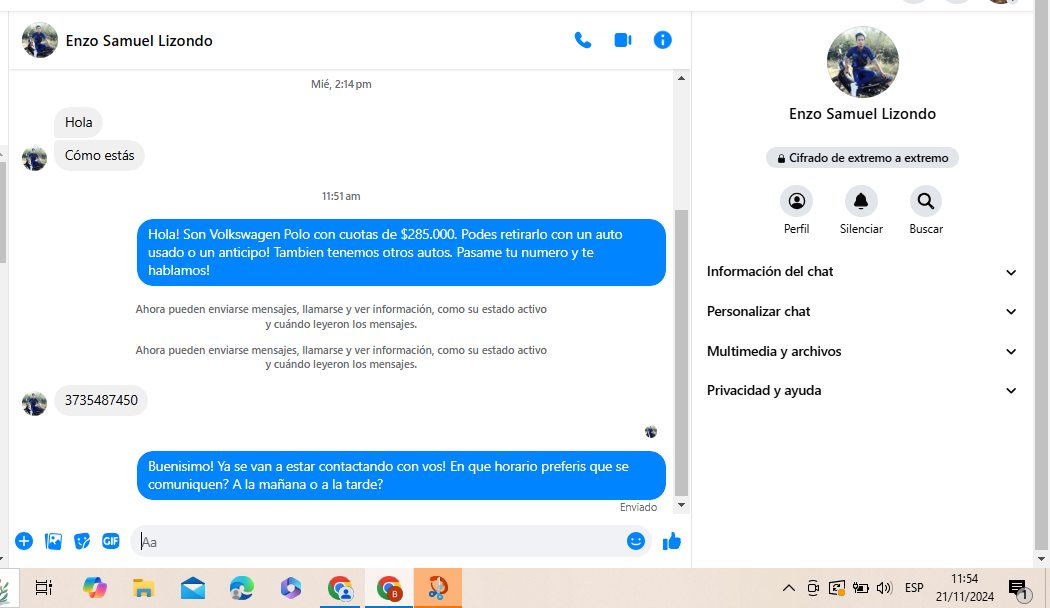This screenshot has height=608, width=1050.
Task: Expand Información del chat section
Action: point(862,272)
